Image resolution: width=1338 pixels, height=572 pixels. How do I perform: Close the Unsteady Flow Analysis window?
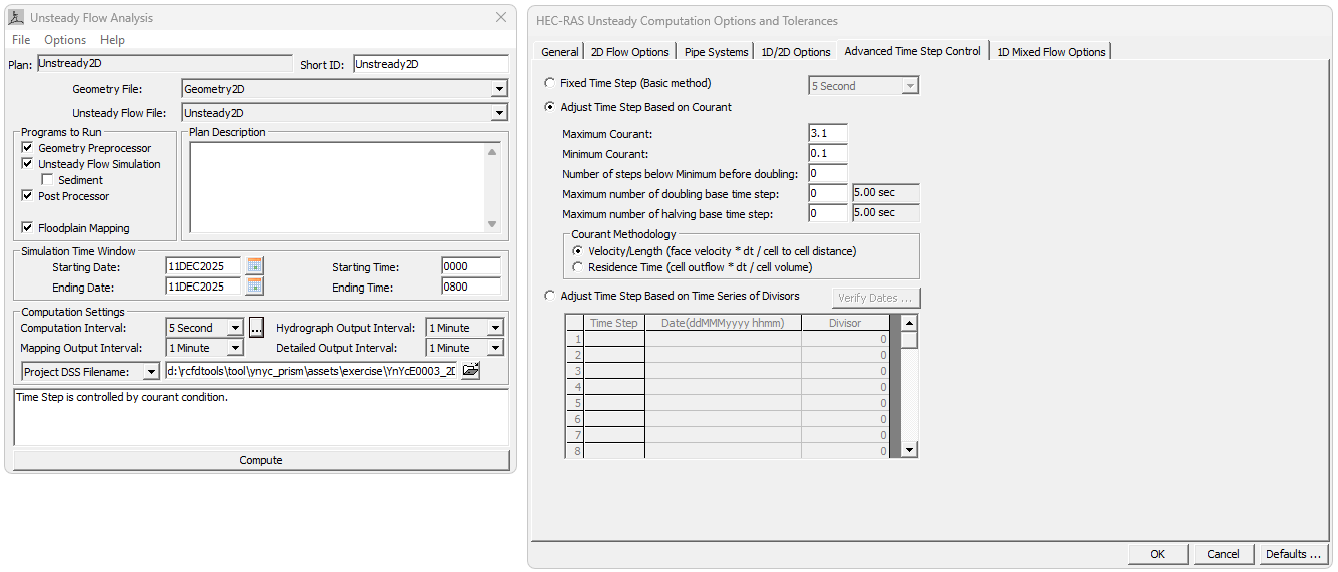[x=502, y=17]
